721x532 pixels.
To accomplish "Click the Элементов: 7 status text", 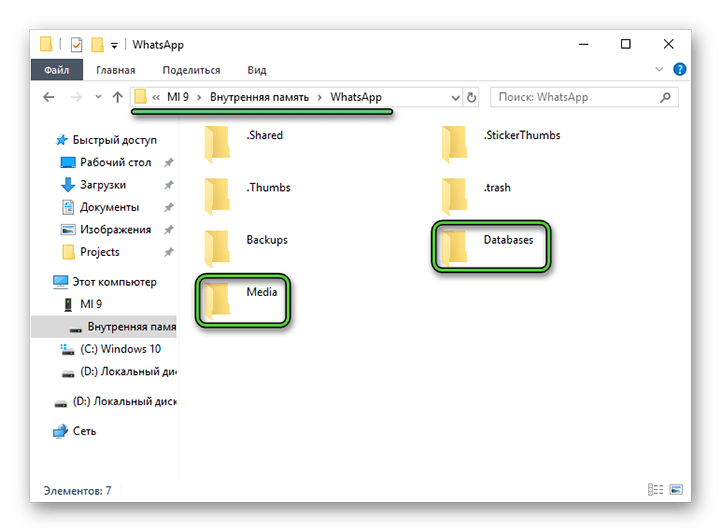I will coord(78,491).
